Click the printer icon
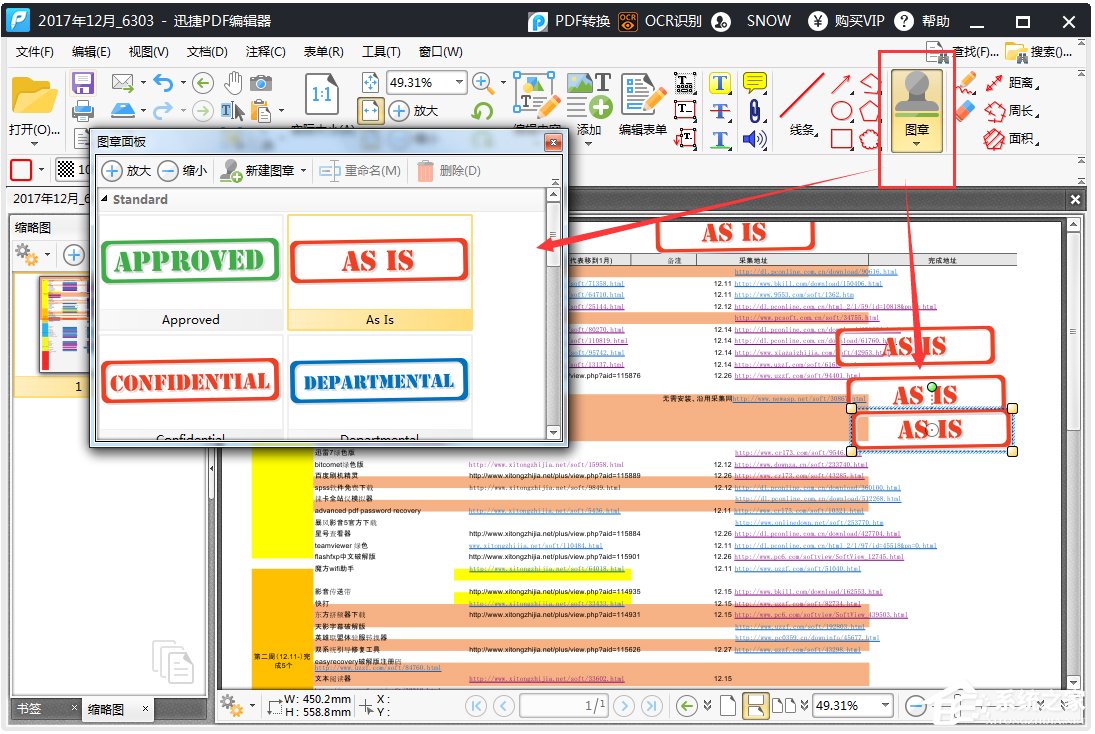Viewport: 1095px width, 734px height. 83,111
